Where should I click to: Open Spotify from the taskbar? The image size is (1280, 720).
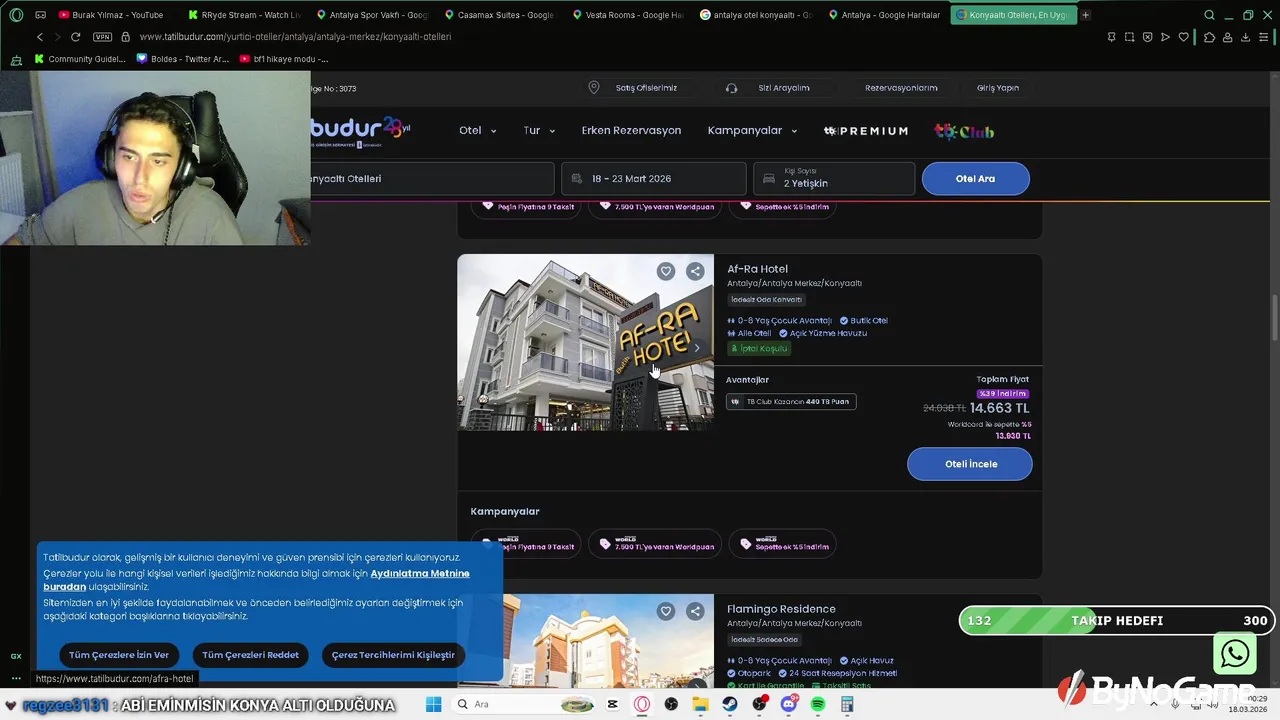pos(818,704)
